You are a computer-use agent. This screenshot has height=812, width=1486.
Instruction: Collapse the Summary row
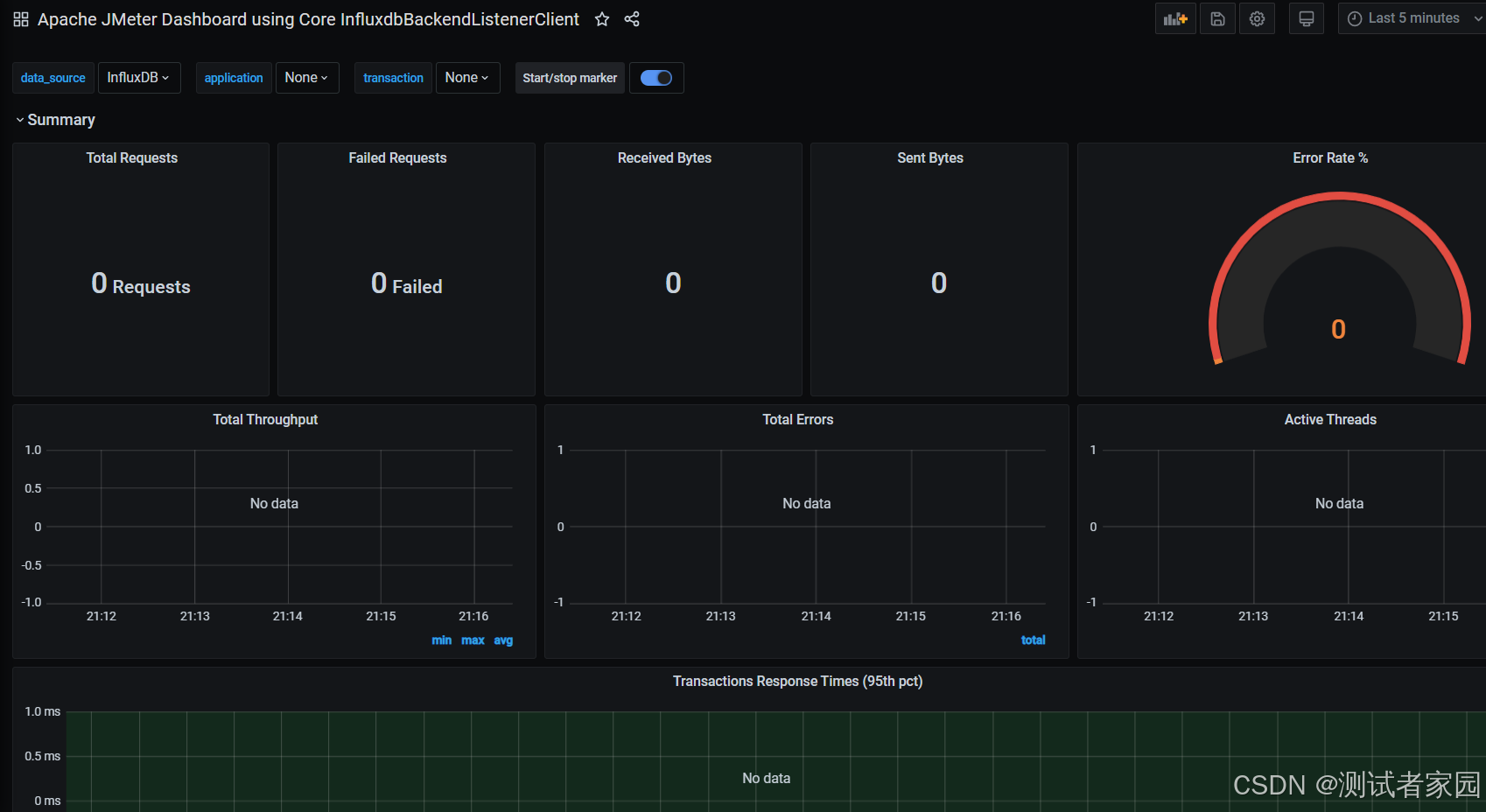tap(55, 120)
